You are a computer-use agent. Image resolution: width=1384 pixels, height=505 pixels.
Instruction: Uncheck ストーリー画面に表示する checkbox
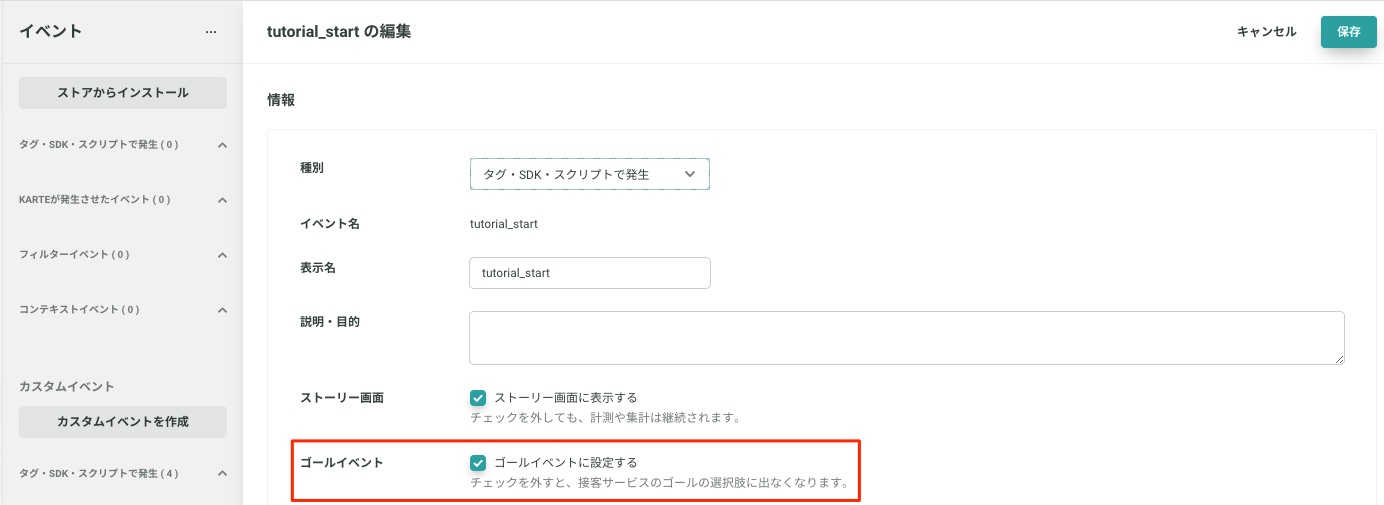point(478,398)
